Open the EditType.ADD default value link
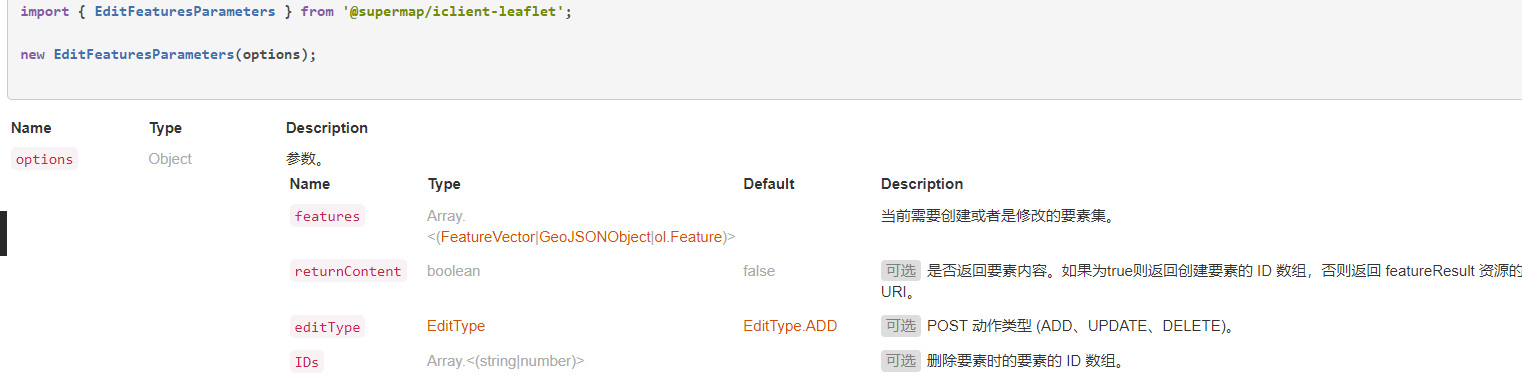The height and width of the screenshot is (387, 1522). (790, 326)
